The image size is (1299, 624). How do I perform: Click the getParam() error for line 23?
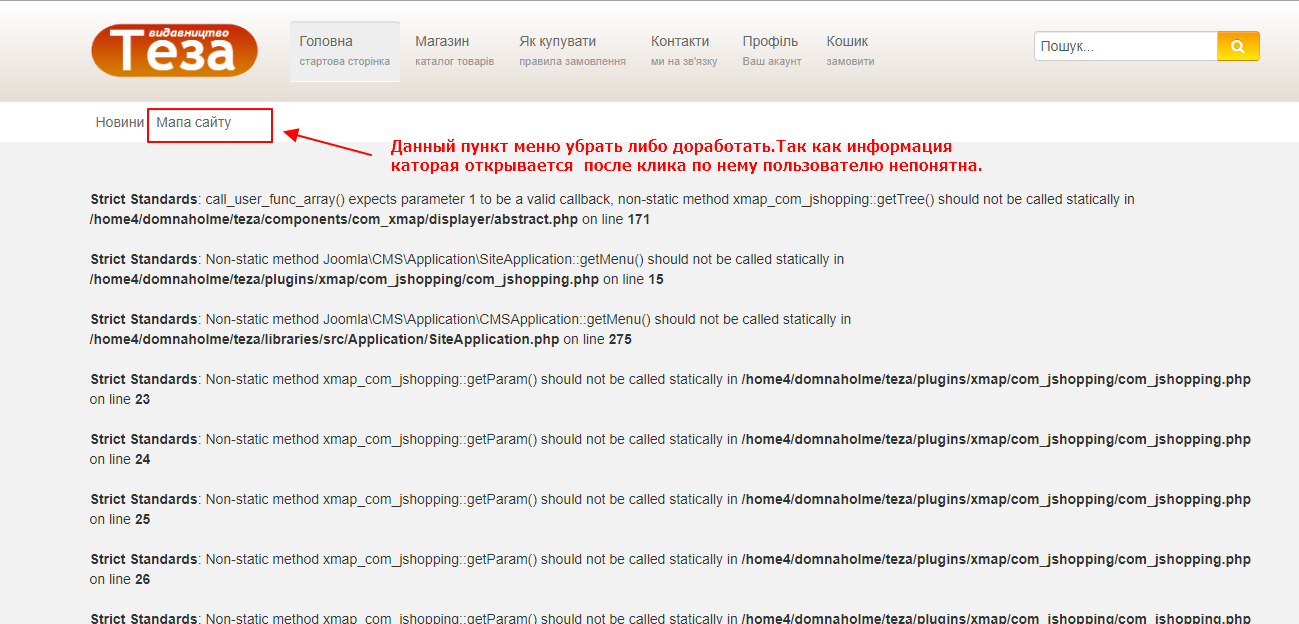(670, 389)
